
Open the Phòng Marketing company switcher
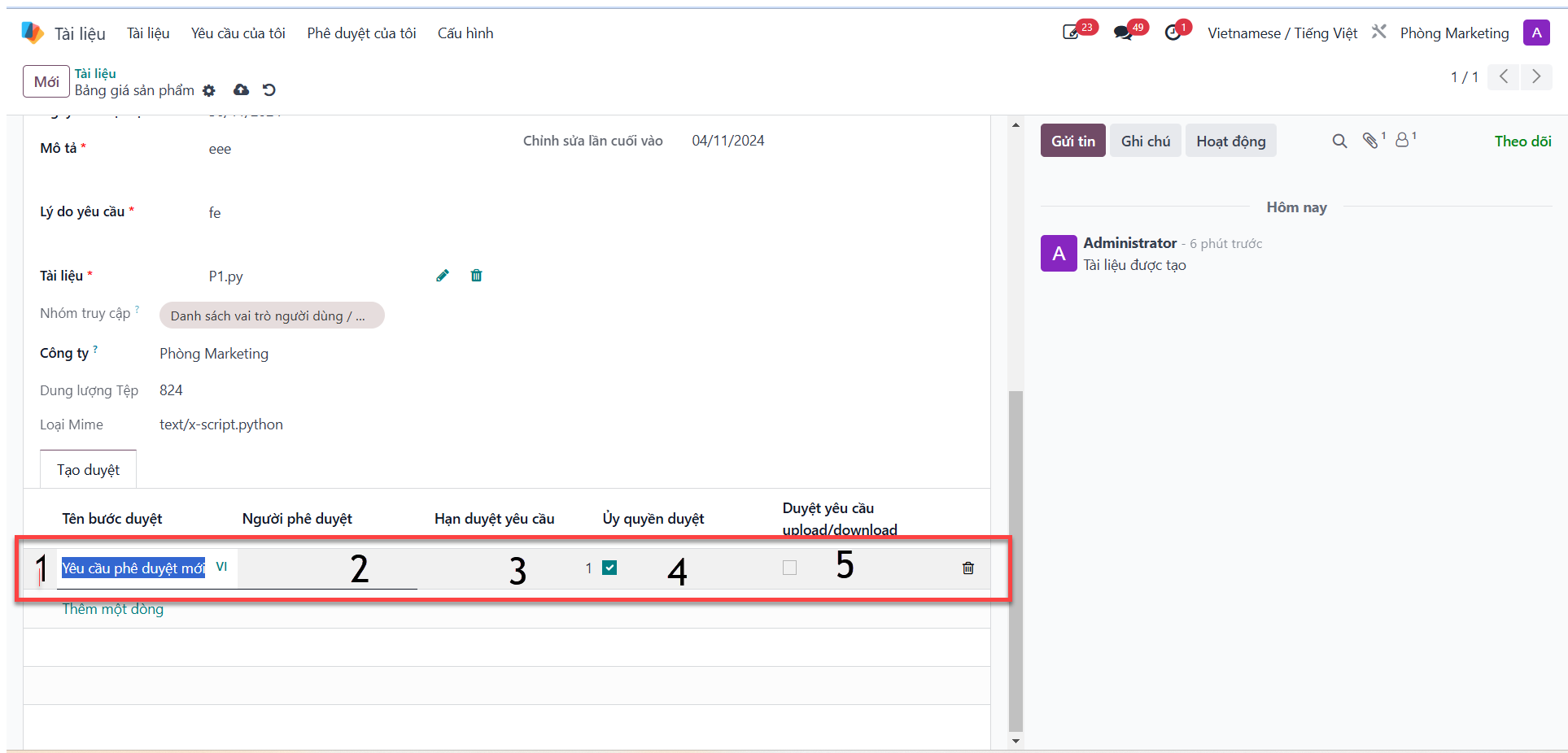point(1454,33)
